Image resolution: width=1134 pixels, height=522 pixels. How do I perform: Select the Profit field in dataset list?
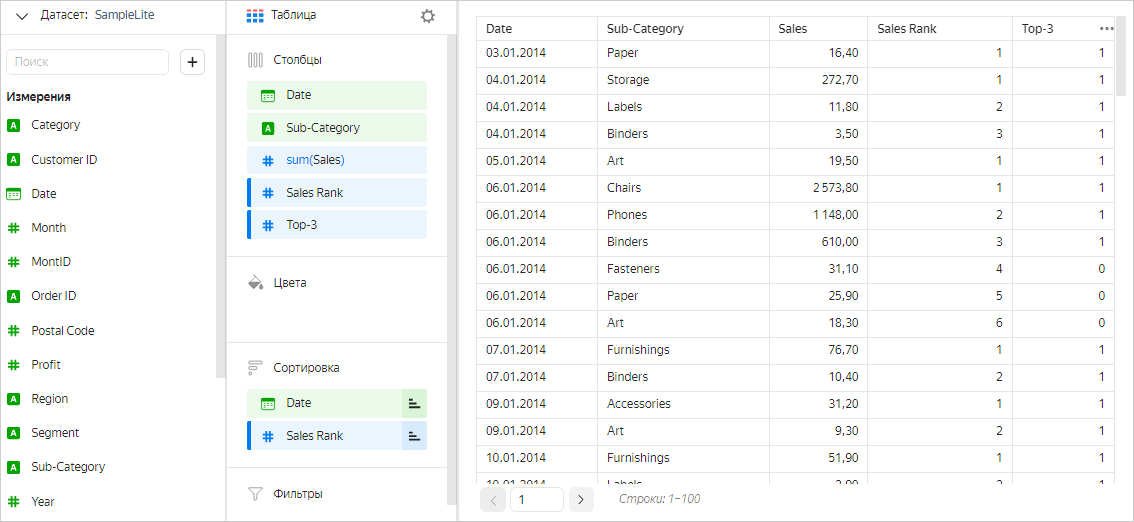tap(46, 365)
